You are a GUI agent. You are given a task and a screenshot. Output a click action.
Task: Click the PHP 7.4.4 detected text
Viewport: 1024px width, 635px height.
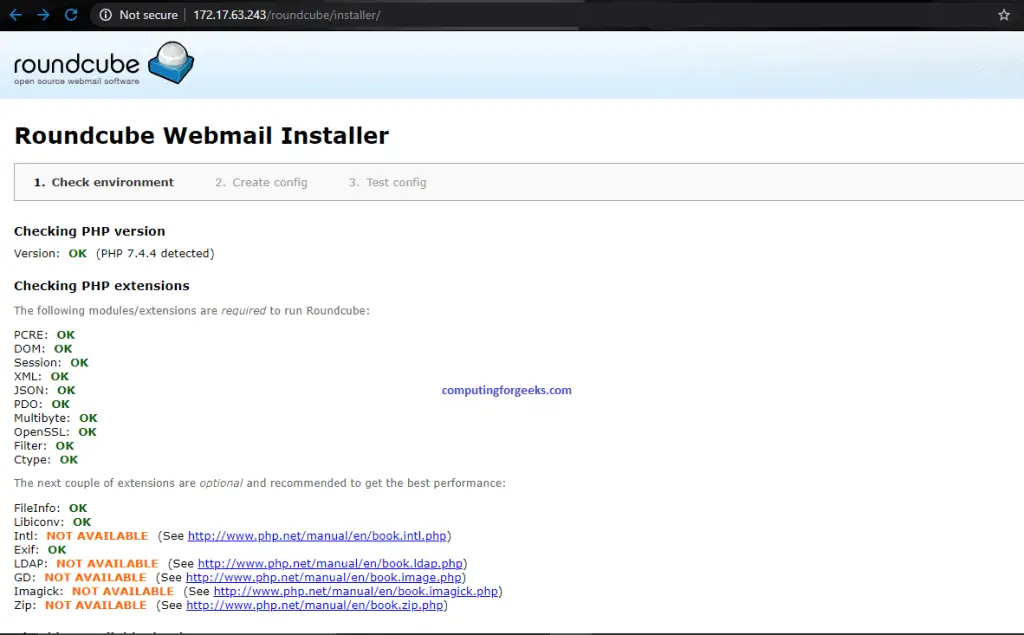155,253
